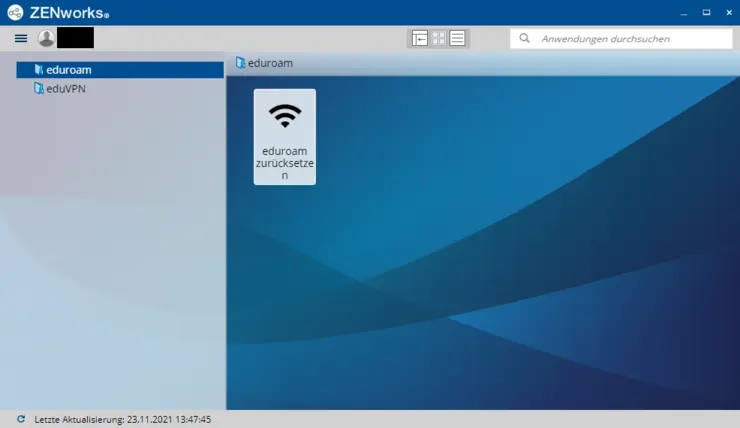Minimize the ZENworks window
The image size is (740, 428).
coord(683,13)
